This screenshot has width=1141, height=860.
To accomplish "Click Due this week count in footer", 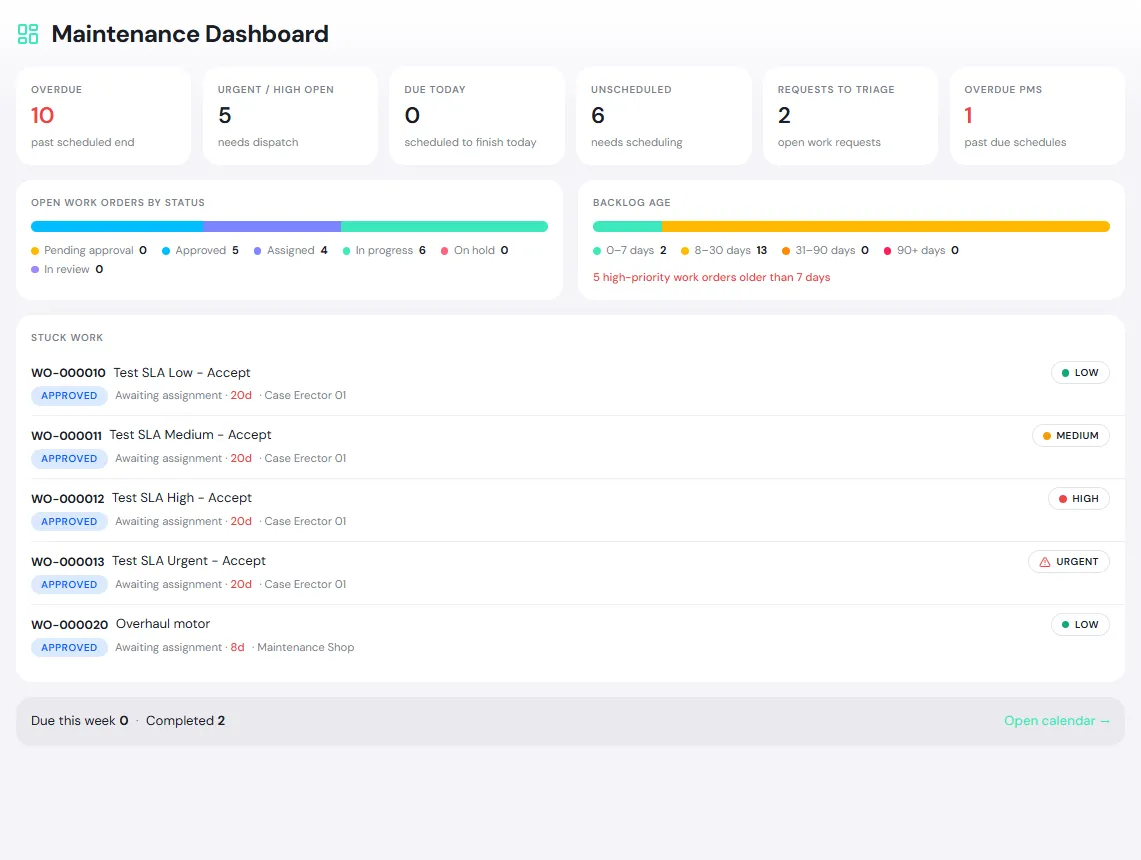I will click(79, 721).
